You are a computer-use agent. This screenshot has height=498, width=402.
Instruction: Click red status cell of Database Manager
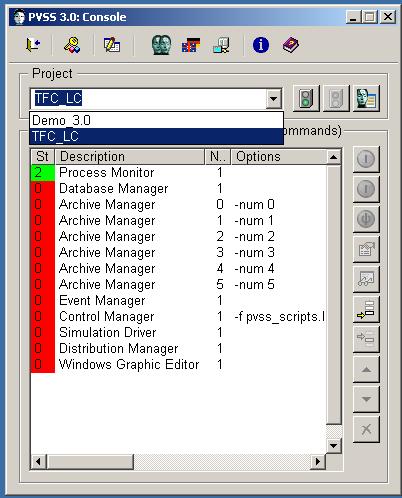[x=43, y=188]
